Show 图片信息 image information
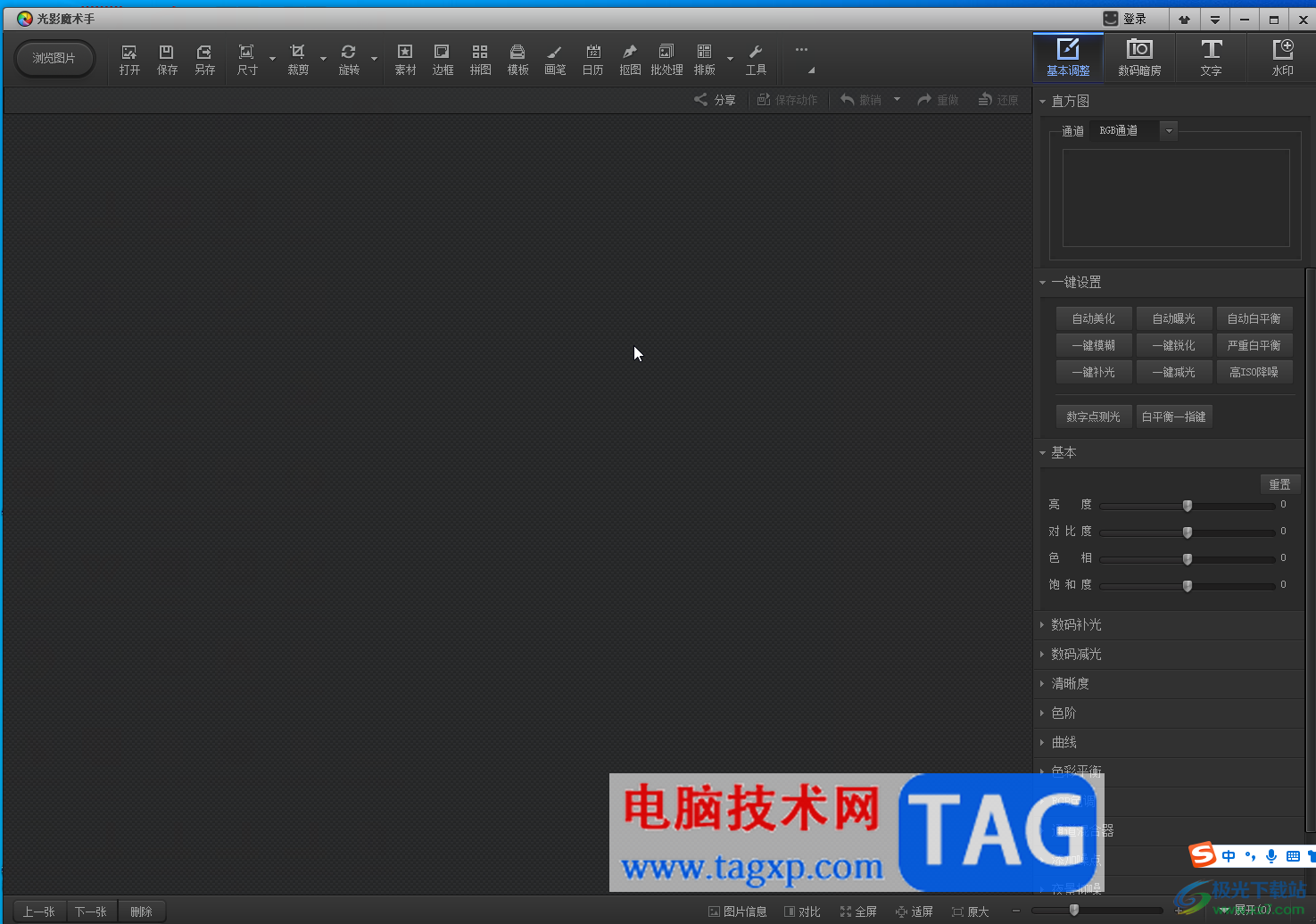1316x924 pixels. 737,912
